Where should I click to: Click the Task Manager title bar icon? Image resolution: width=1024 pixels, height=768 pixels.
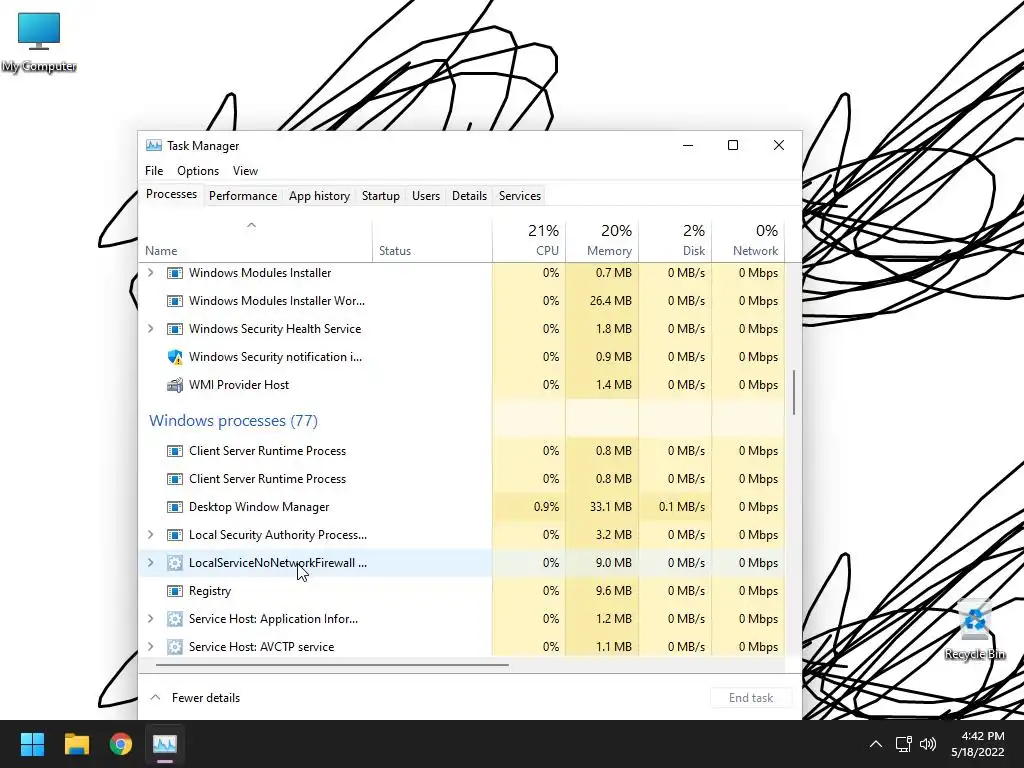153,146
